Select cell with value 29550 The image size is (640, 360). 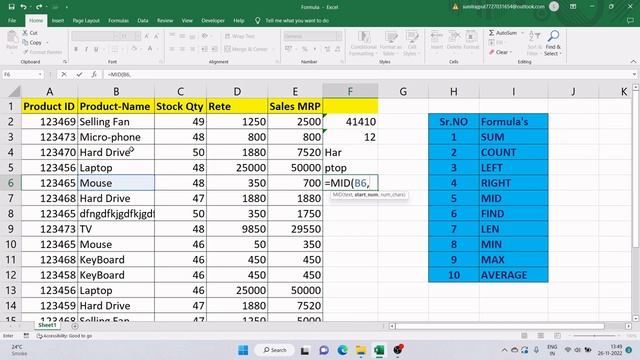click(295, 229)
